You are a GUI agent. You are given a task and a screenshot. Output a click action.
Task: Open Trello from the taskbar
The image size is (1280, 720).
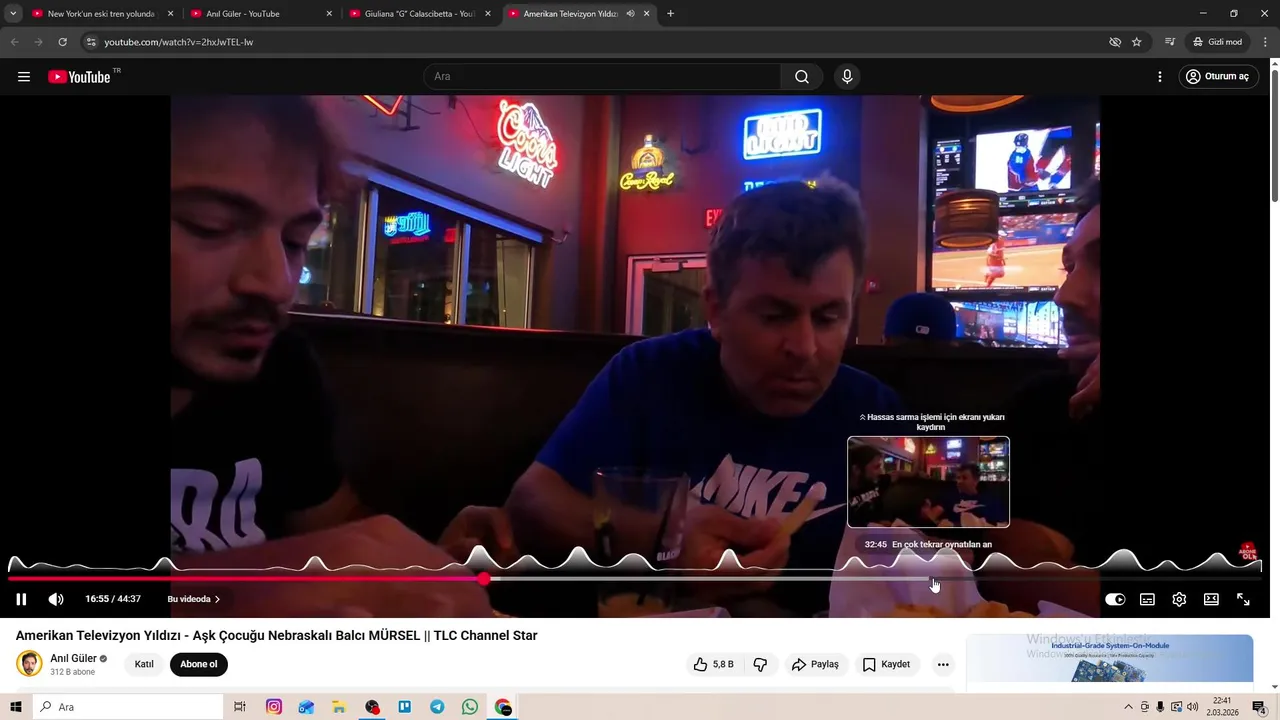[405, 707]
